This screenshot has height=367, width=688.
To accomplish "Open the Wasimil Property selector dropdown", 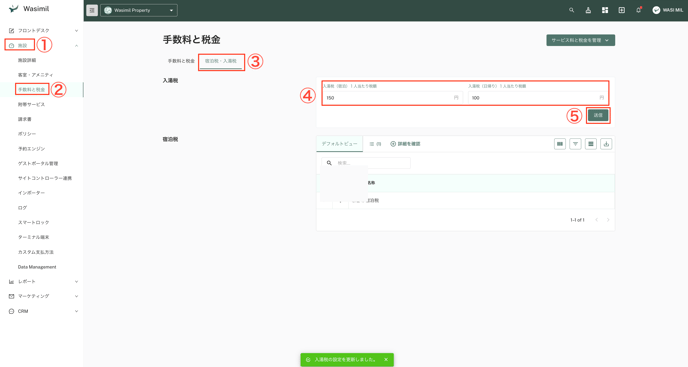I will 139,10.
